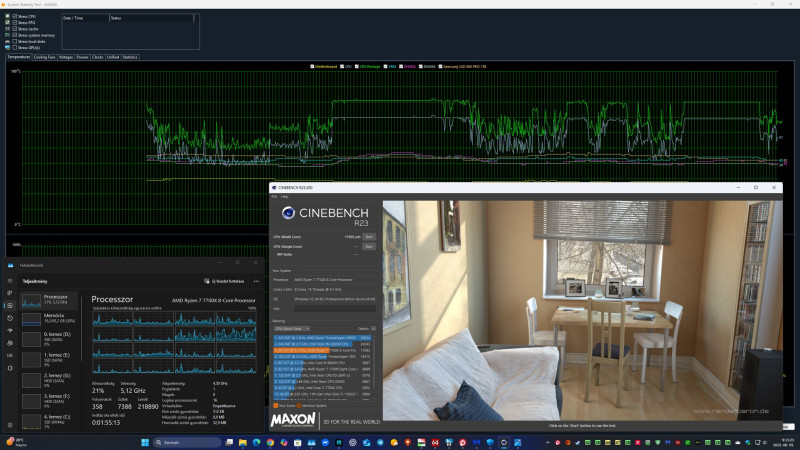Switch to Cooling Fans tab
Screen dimensions: 800x450
pos(44,57)
